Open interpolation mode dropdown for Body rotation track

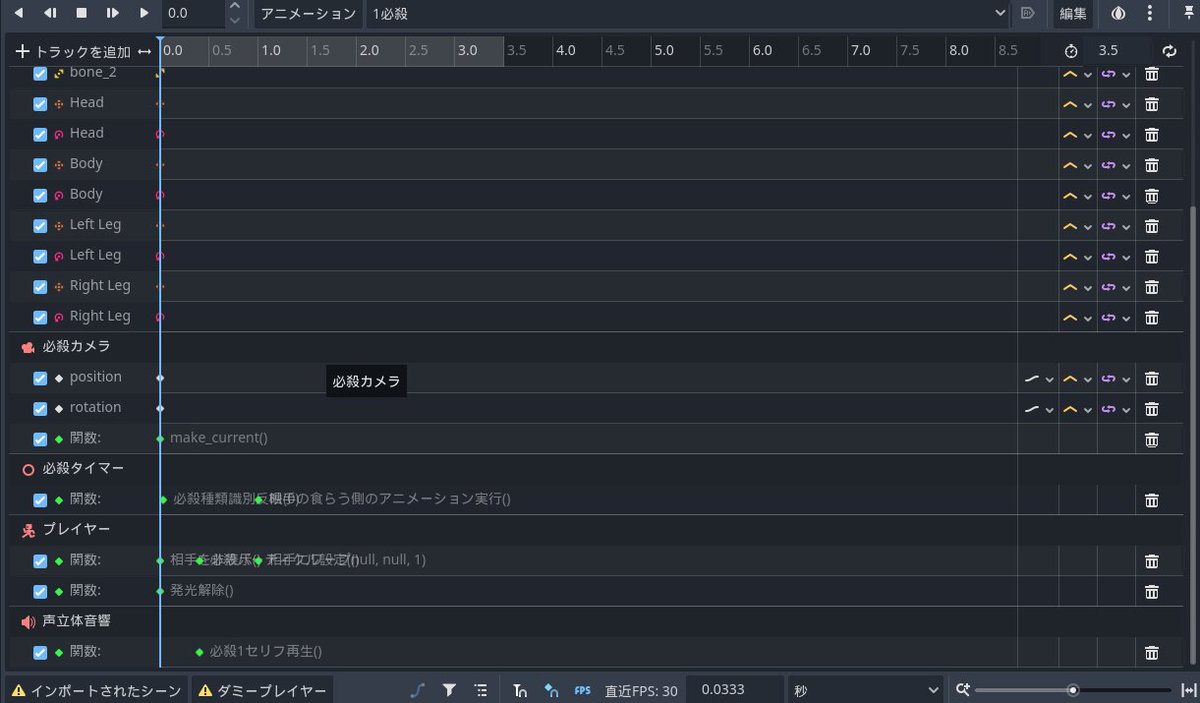tap(1077, 195)
